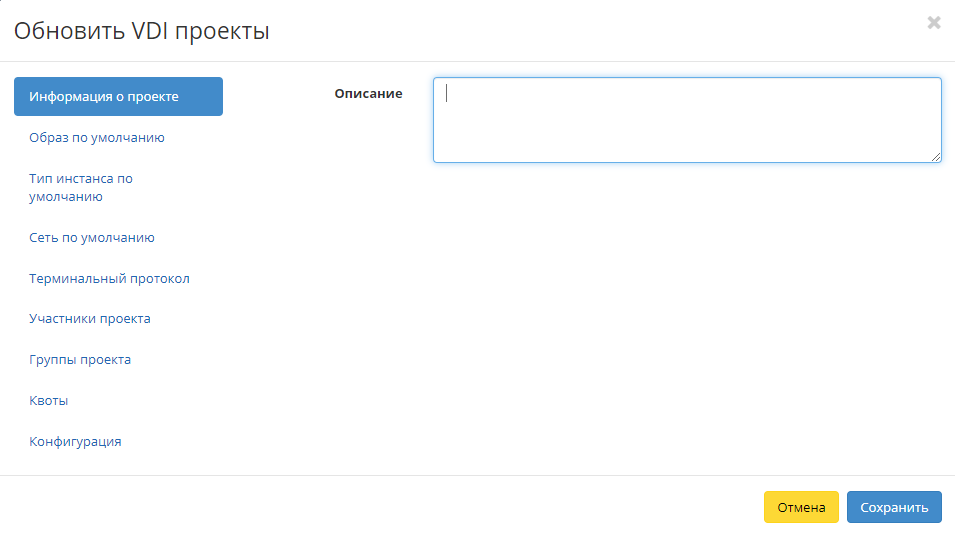The width and height of the screenshot is (955, 536).
Task: Go to the Терминальный протокол tab
Action: click(110, 278)
